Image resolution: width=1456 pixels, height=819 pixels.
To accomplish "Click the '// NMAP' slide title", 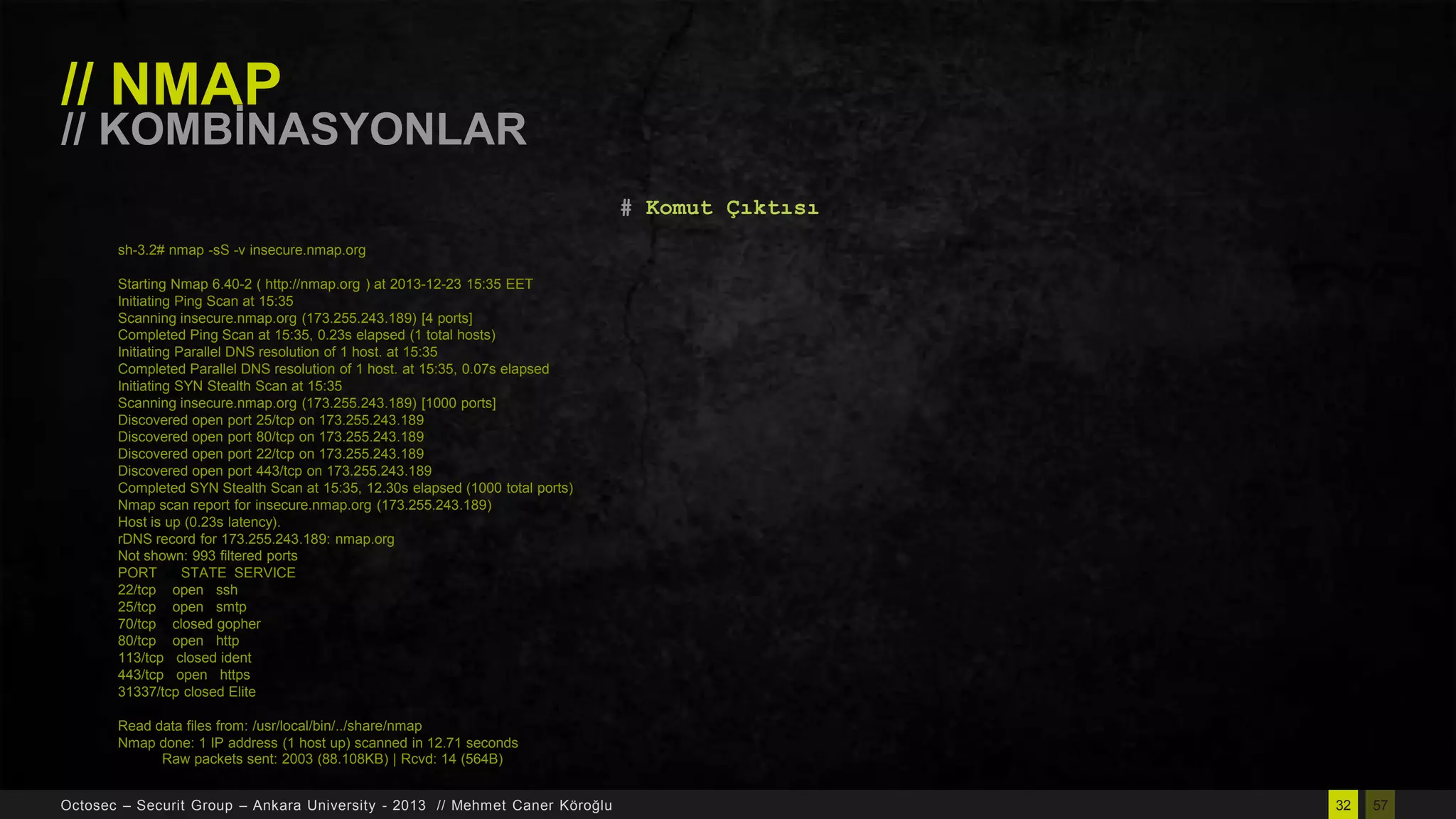I will [171, 84].
